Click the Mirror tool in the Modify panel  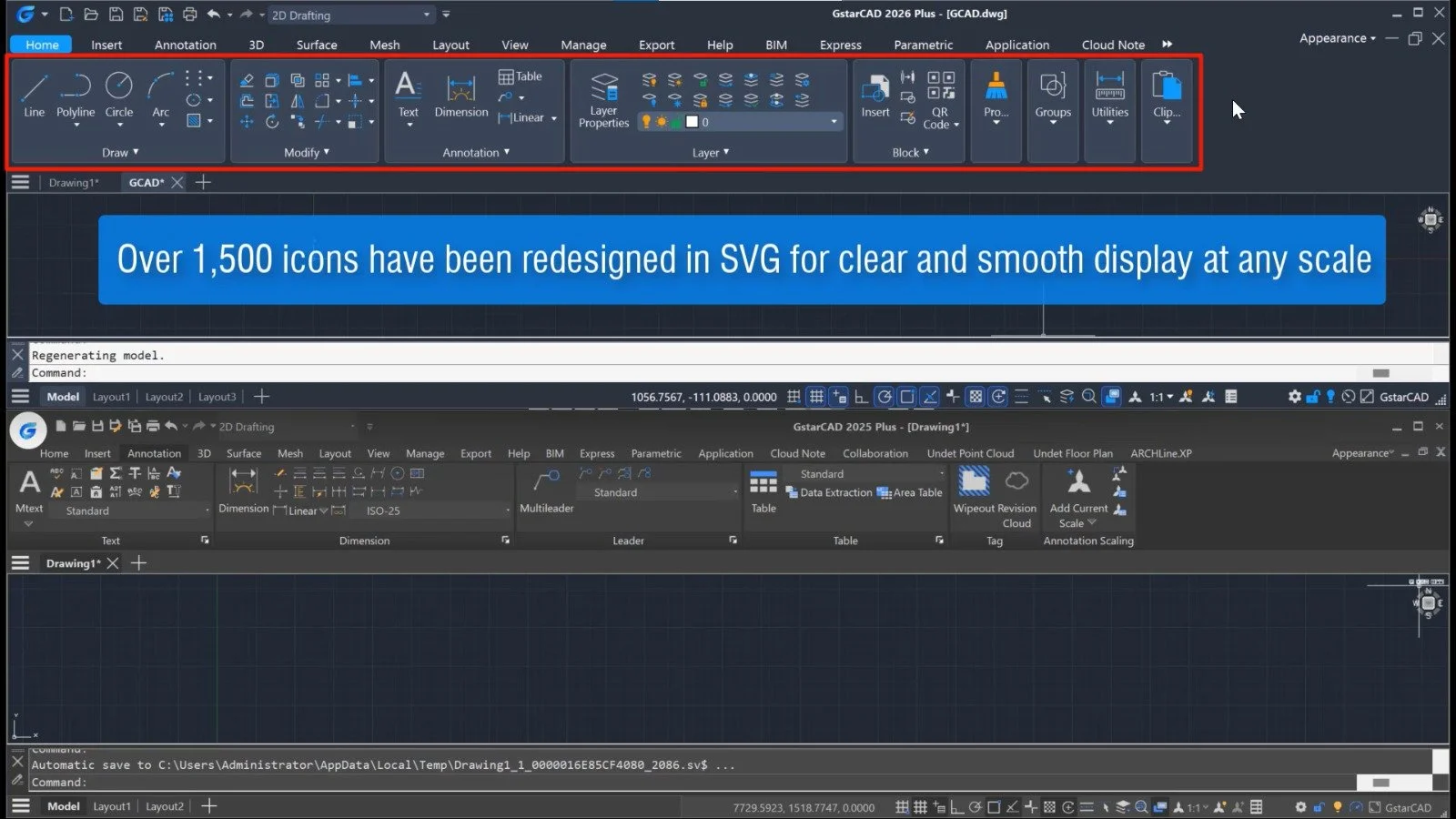pyautogui.click(x=297, y=101)
